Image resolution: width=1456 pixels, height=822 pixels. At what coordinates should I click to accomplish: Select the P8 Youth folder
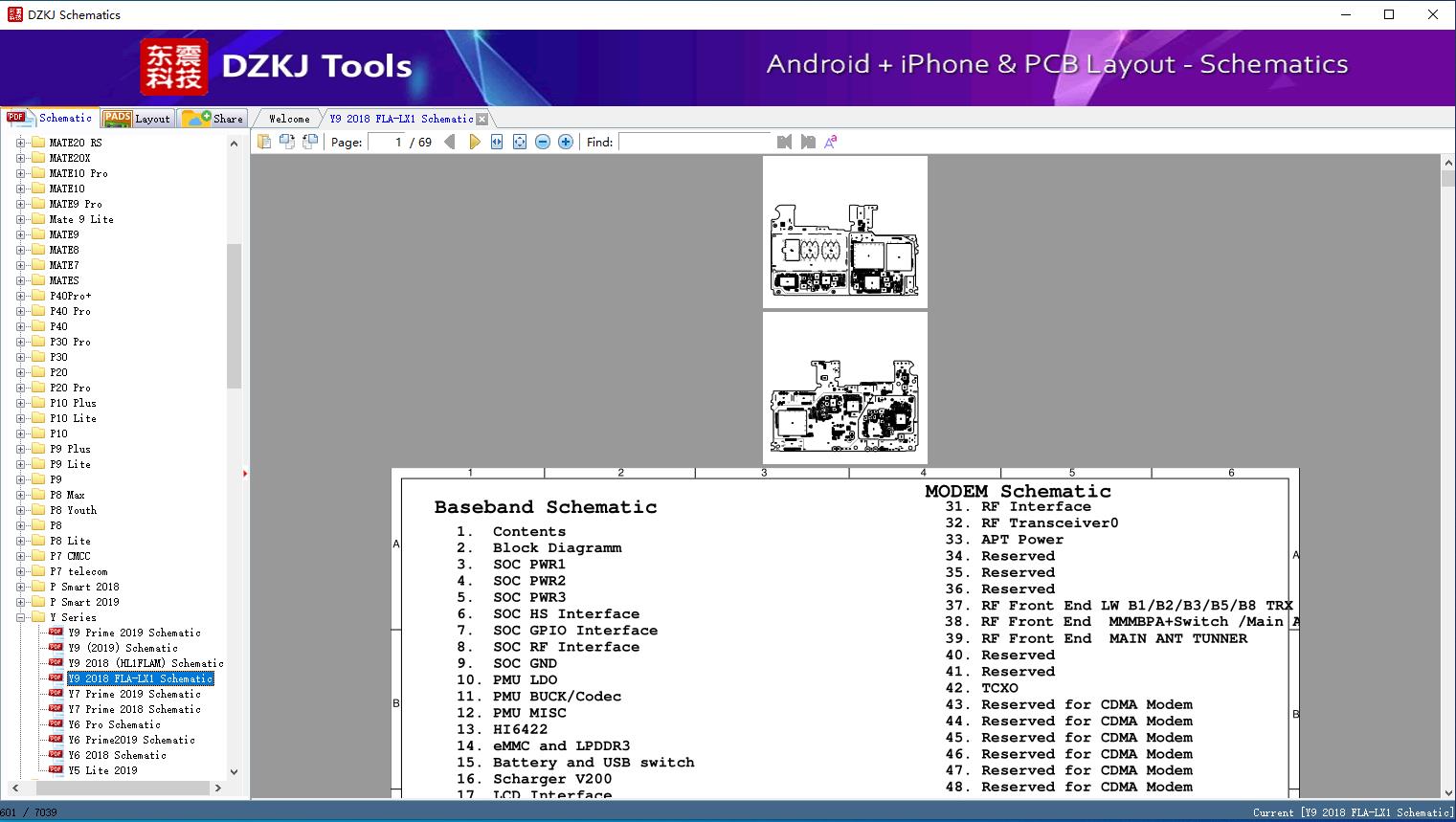tap(74, 510)
